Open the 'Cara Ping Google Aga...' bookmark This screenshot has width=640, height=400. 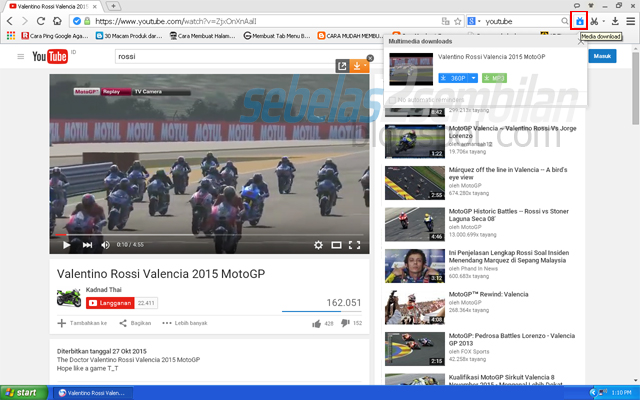point(55,36)
